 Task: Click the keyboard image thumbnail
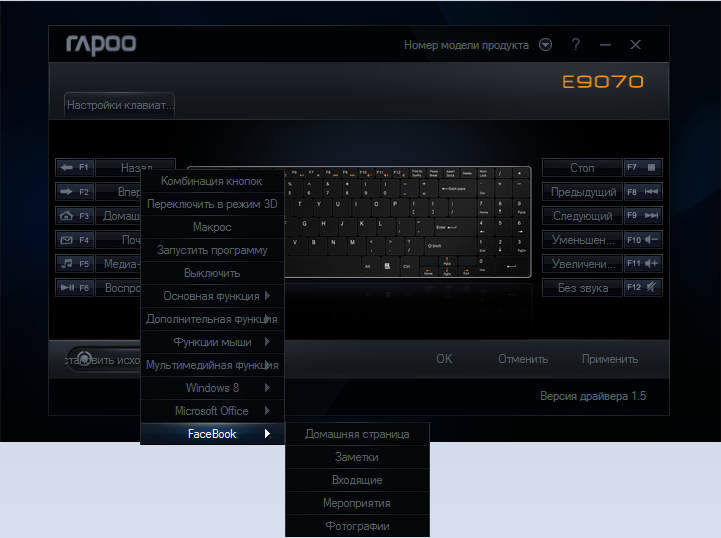click(407, 223)
